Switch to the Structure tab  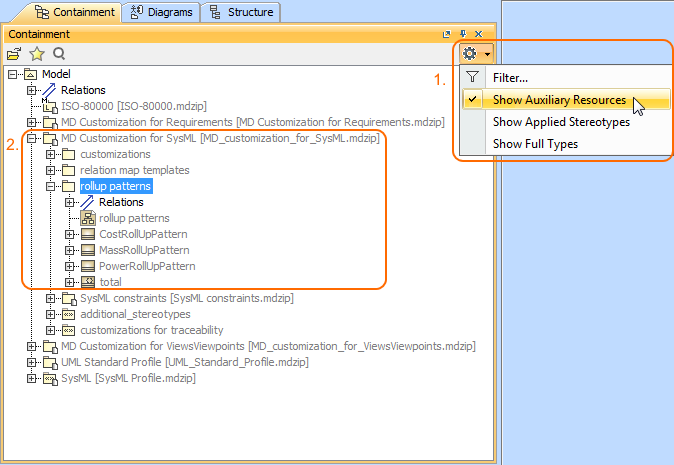coord(241,12)
